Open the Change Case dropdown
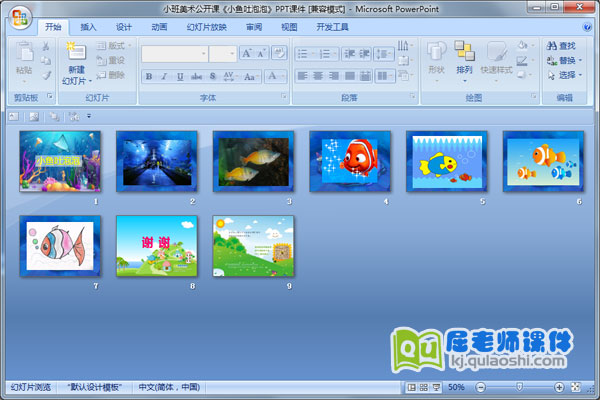Screen dimensions: 600x400 pyautogui.click(x=251, y=76)
